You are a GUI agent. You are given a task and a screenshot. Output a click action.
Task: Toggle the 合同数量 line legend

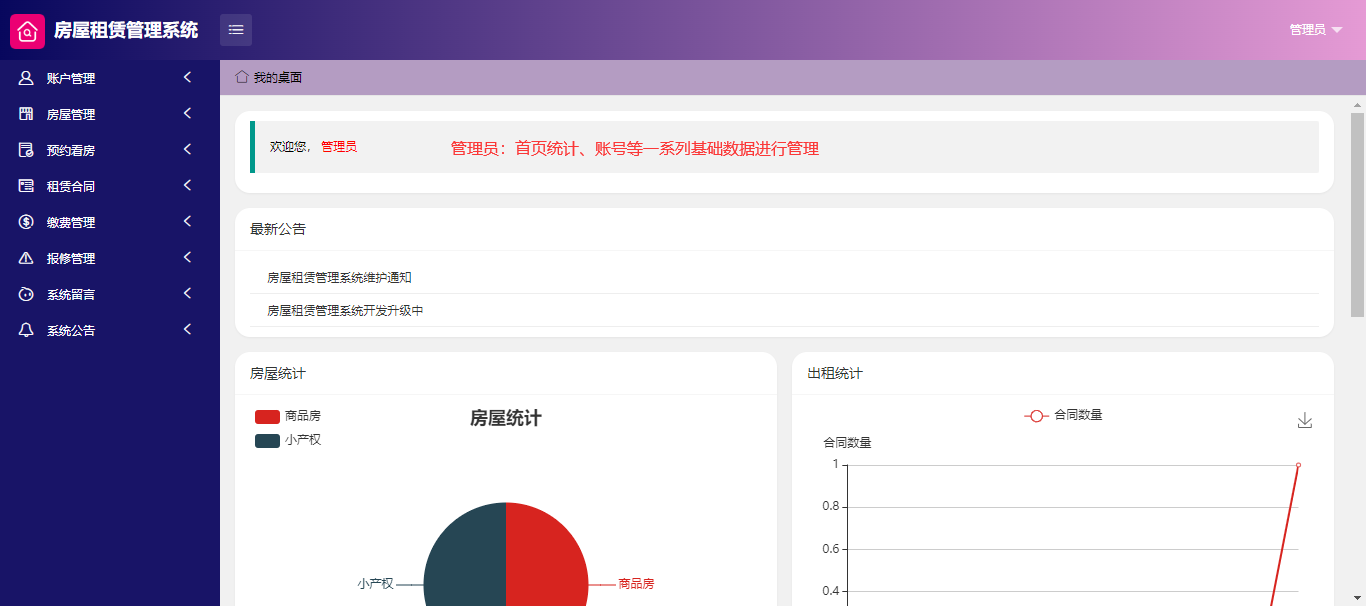coord(1063,415)
